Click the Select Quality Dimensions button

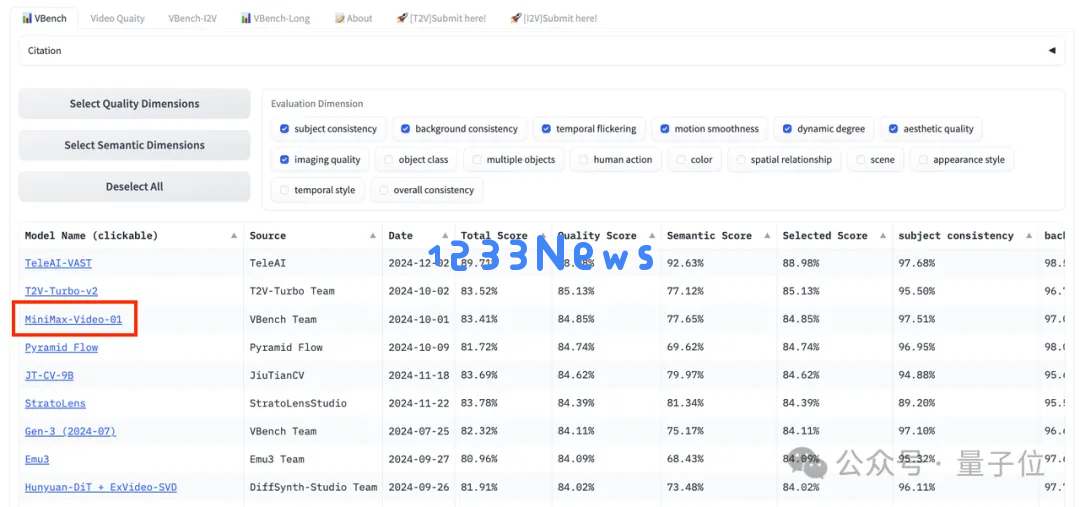tap(134, 104)
